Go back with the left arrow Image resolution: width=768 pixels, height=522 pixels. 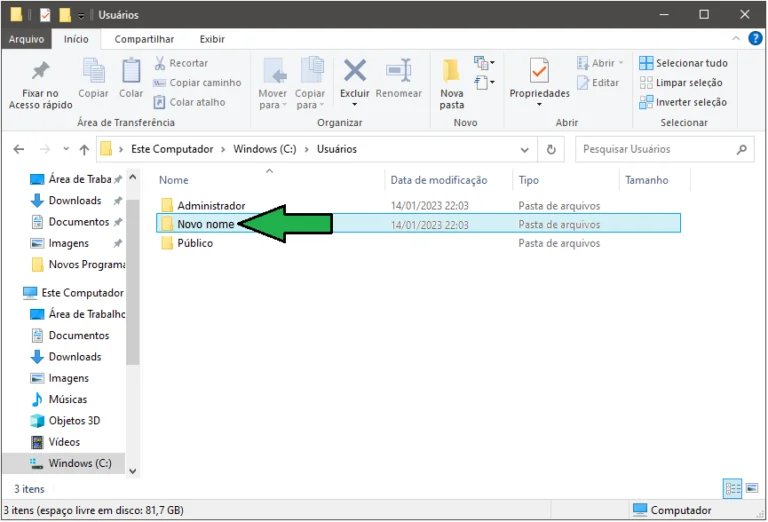pyautogui.click(x=19, y=149)
